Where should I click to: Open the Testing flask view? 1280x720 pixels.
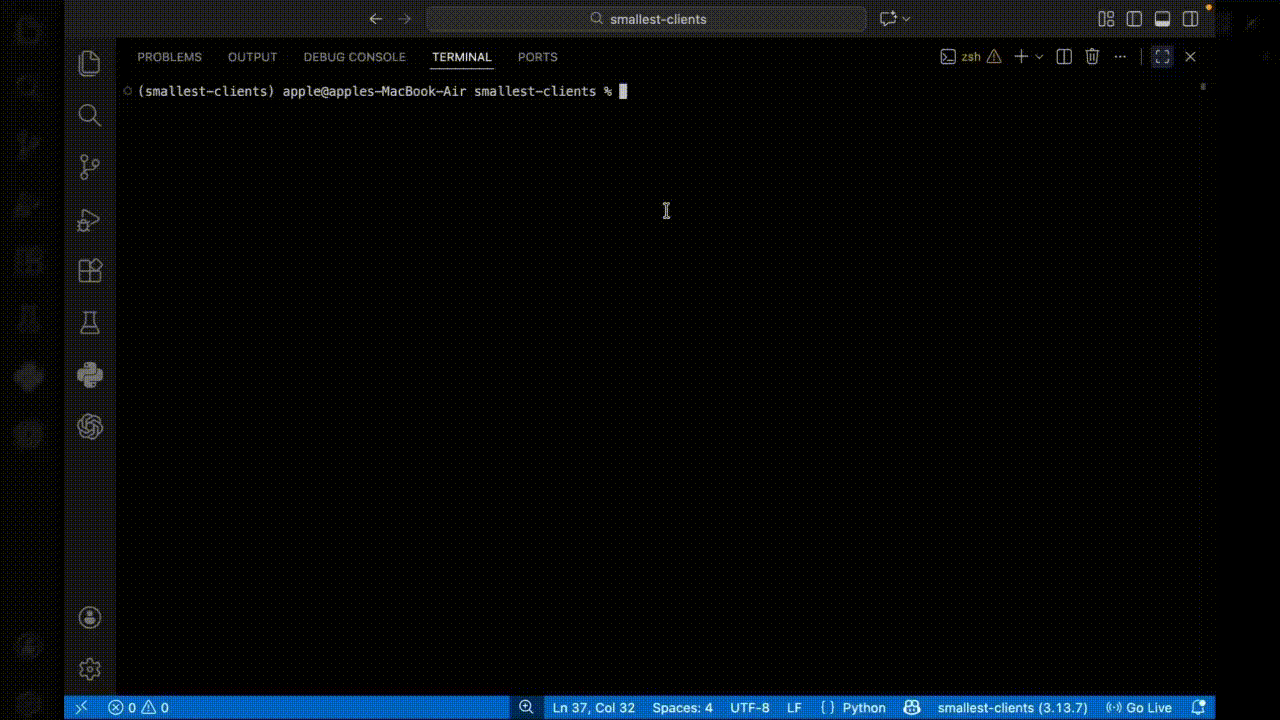[90, 323]
